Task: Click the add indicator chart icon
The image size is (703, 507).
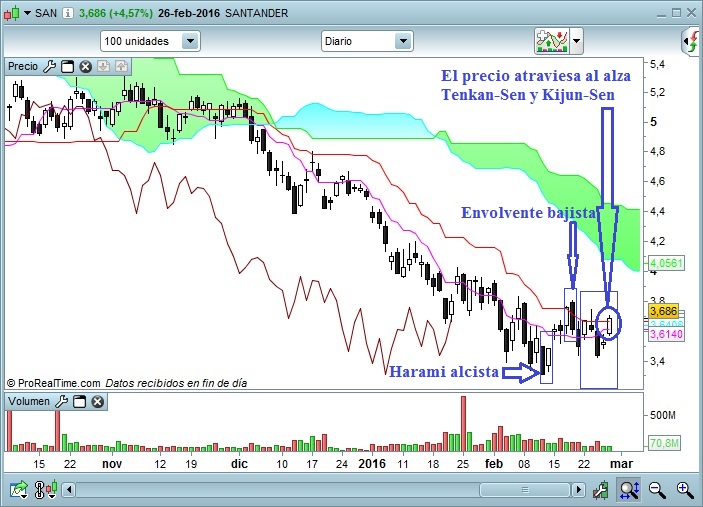Action: [x=552, y=41]
